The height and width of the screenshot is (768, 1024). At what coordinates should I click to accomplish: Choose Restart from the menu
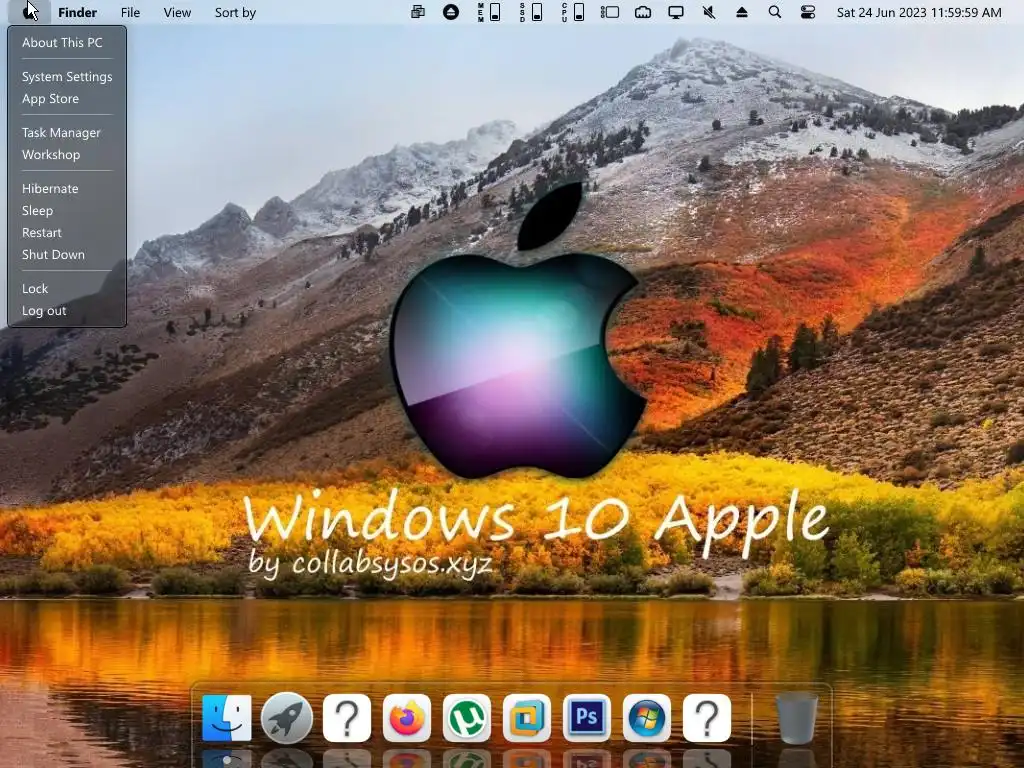(41, 232)
